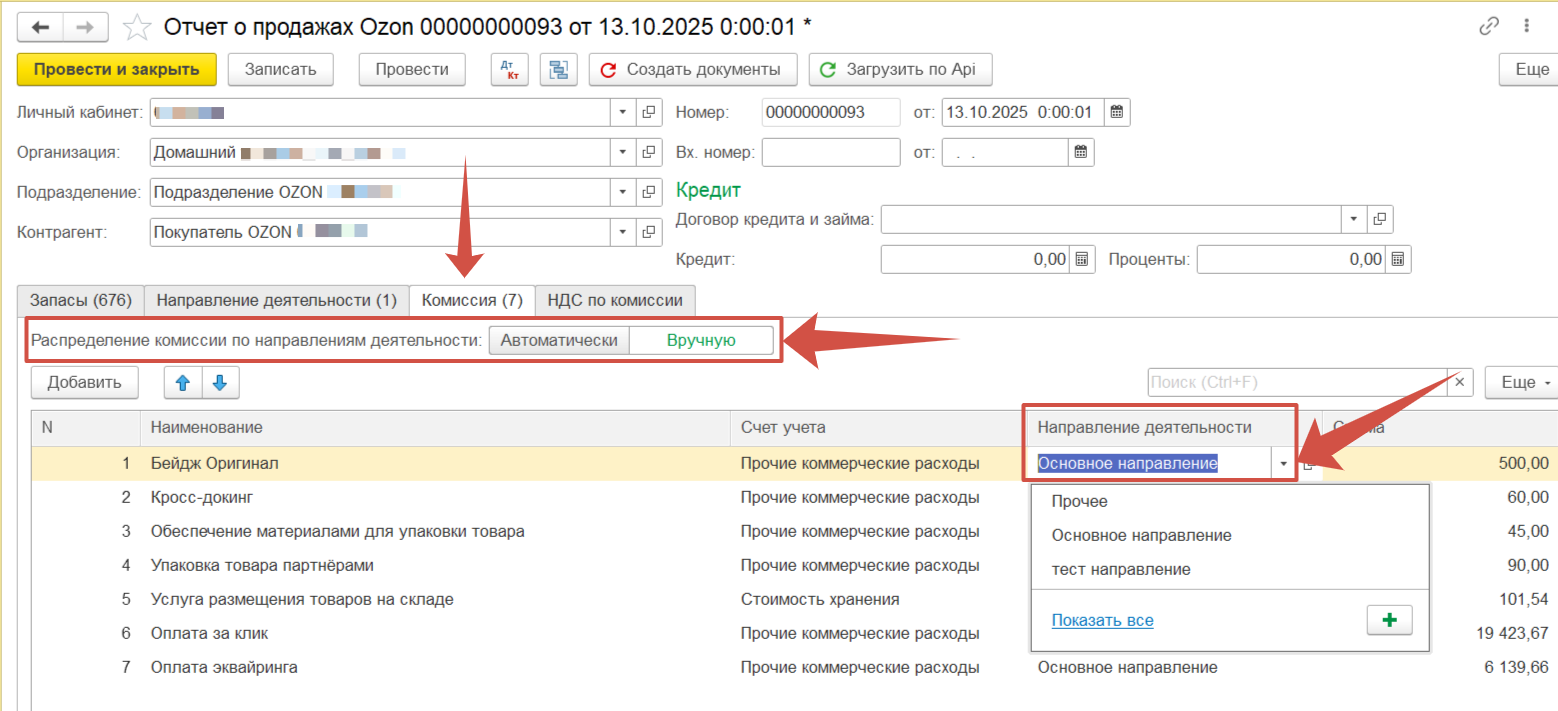
Task: Add a row with Добавить button
Action: tap(85, 382)
